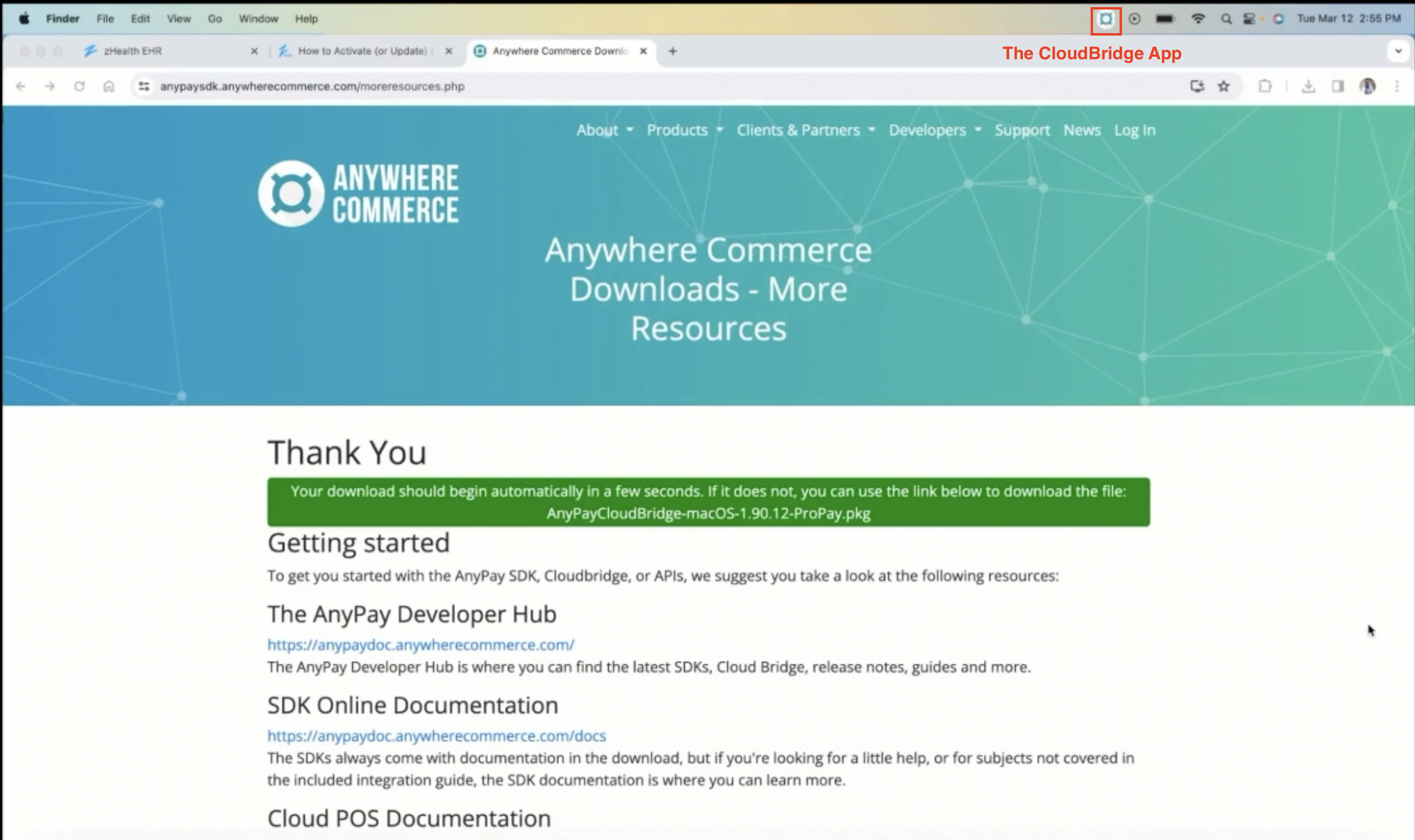
Task: Open the File menu
Action: [105, 18]
